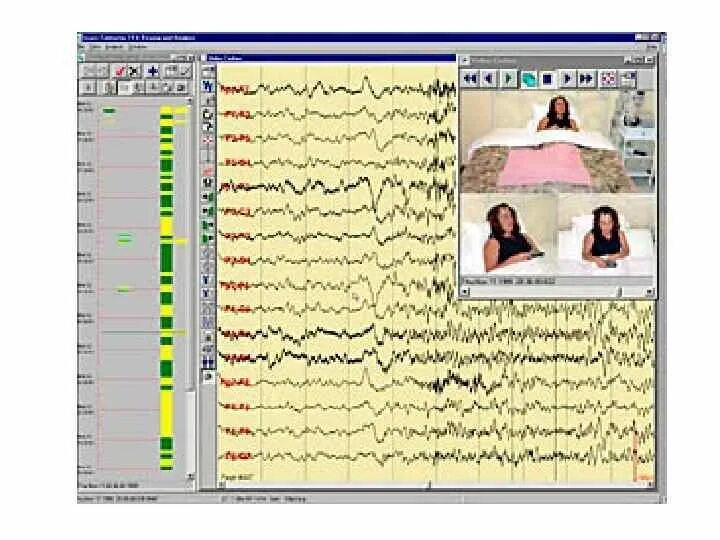Viewport: 720px width, 540px height.
Task: Click the step-backward arrow in the video toolbar
Action: pyautogui.click(x=489, y=79)
